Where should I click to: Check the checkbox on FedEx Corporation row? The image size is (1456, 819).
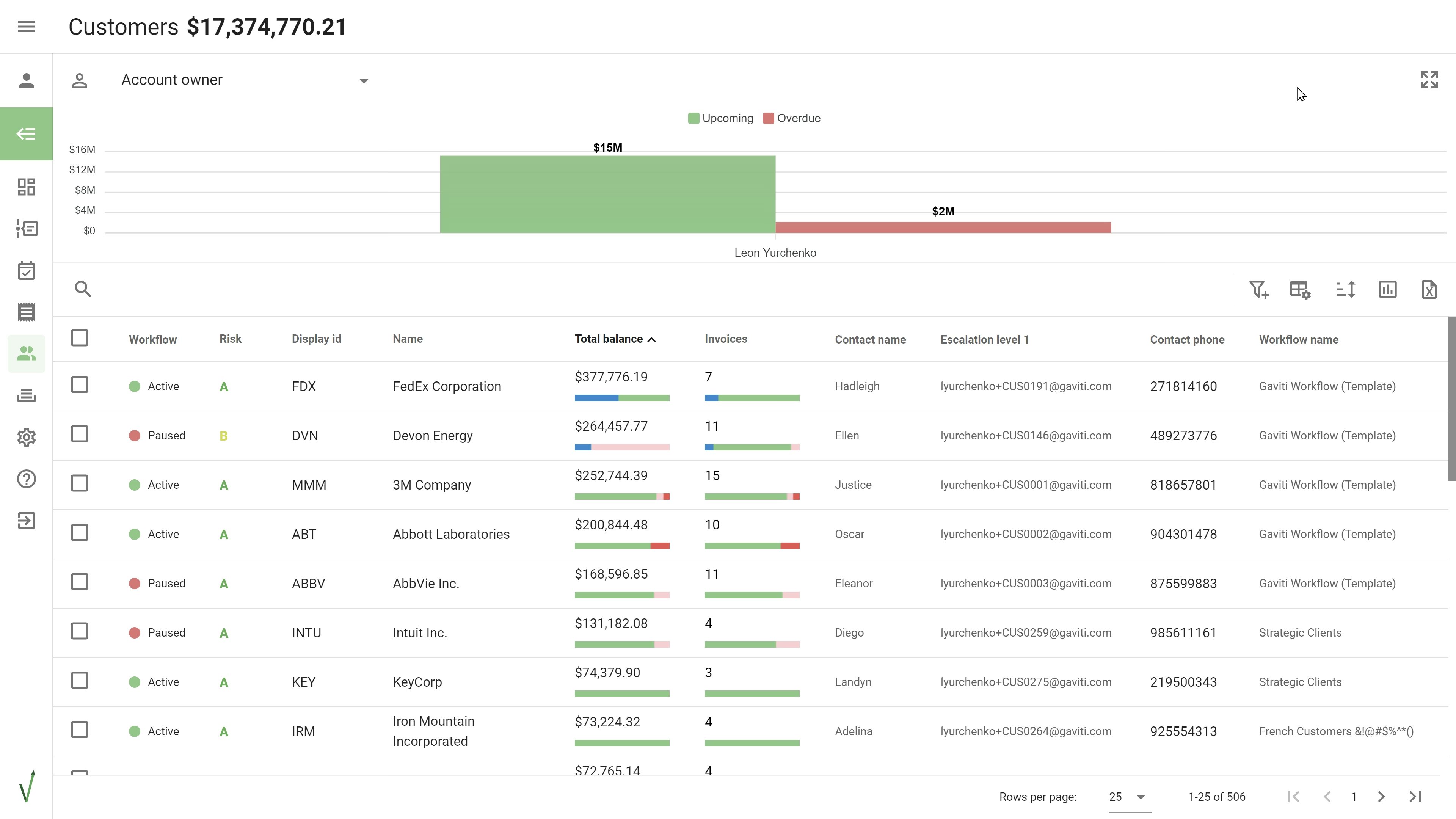[80, 385]
